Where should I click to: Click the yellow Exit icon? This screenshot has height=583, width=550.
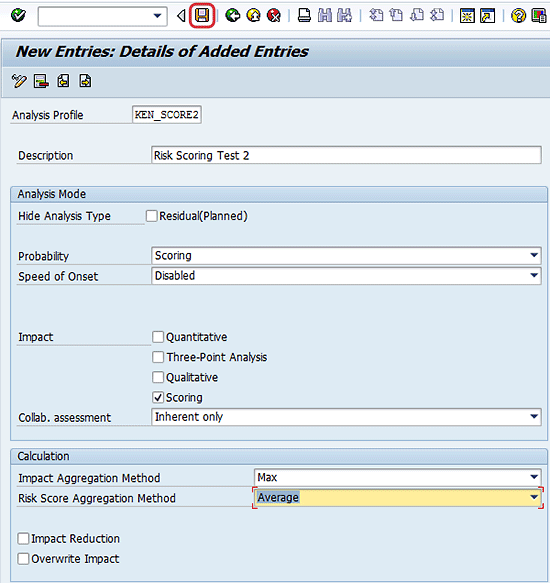254,16
